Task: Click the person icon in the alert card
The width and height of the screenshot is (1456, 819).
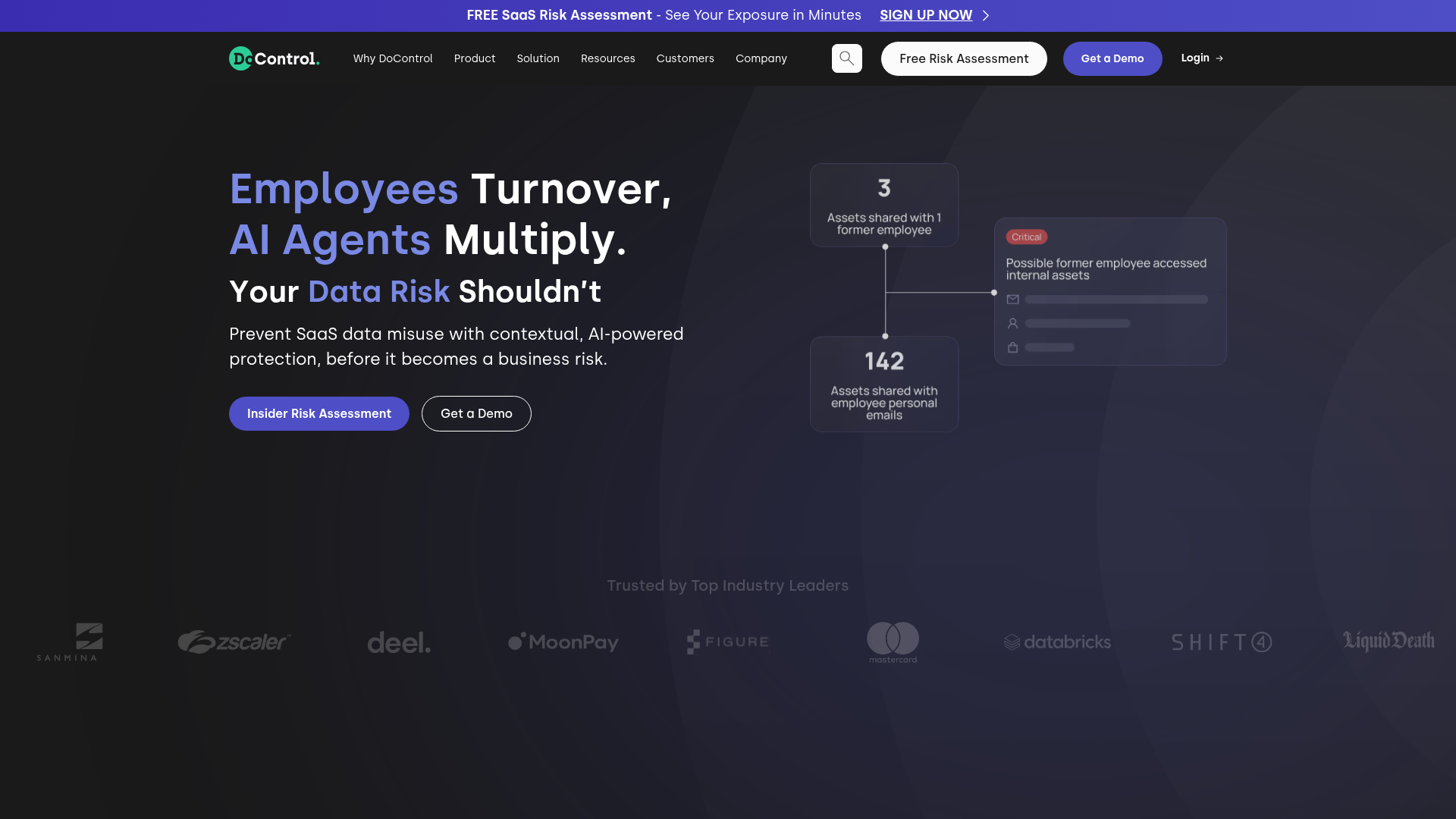Action: (x=1012, y=323)
